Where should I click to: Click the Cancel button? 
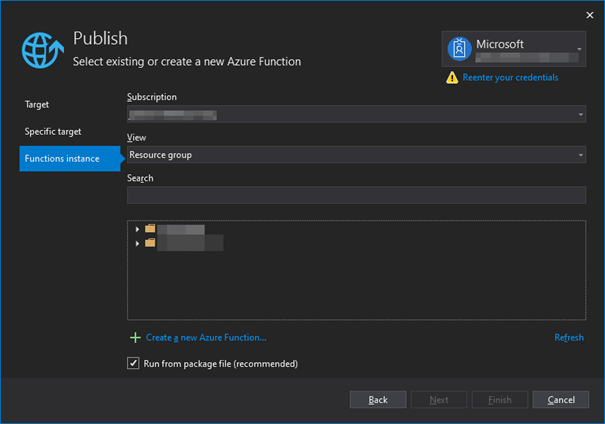click(561, 400)
